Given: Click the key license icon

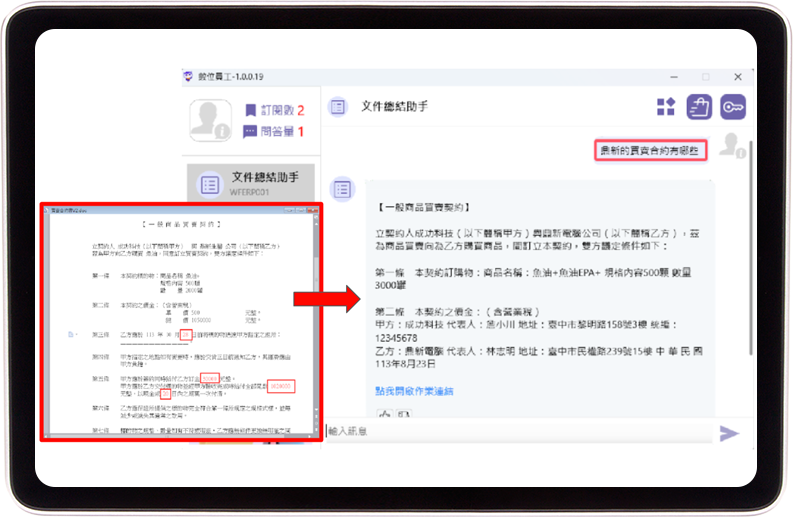Looking at the screenshot, I should click(733, 107).
